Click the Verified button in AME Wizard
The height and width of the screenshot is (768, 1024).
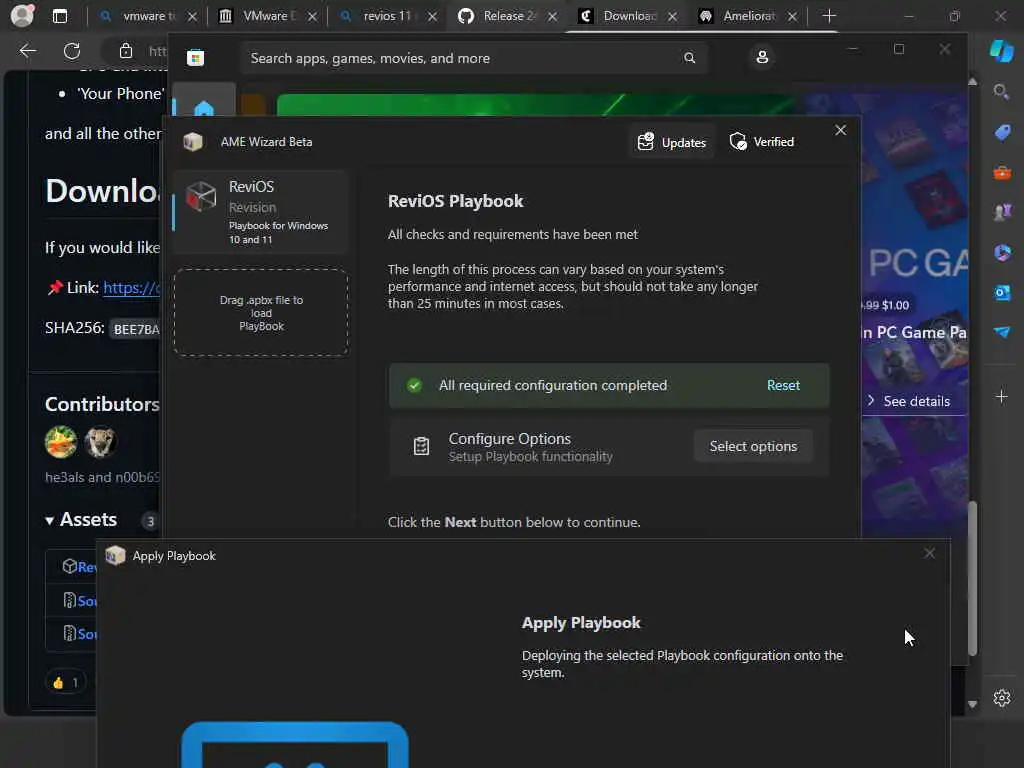tap(762, 142)
